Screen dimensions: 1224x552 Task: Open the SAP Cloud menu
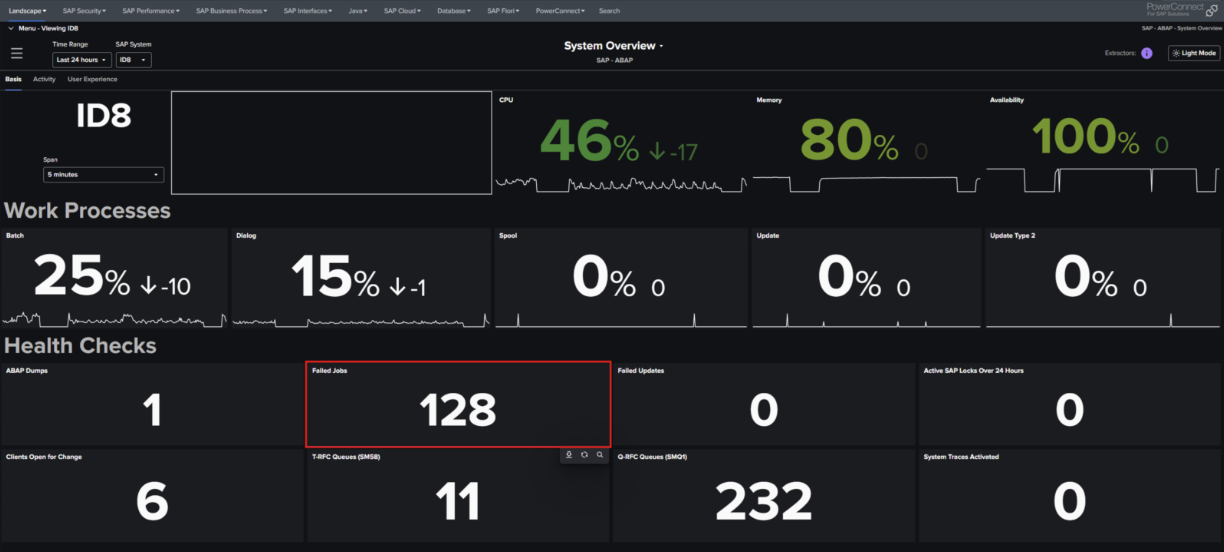[404, 10]
